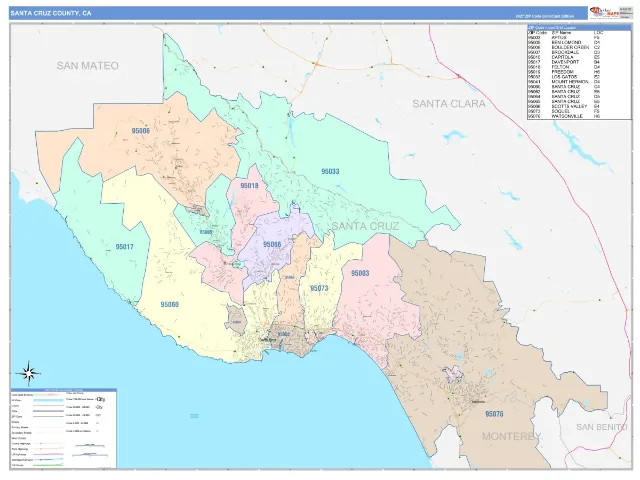640x480 pixels.
Task: Select the FREEDOM row in ZIP index
Action: 579,72
